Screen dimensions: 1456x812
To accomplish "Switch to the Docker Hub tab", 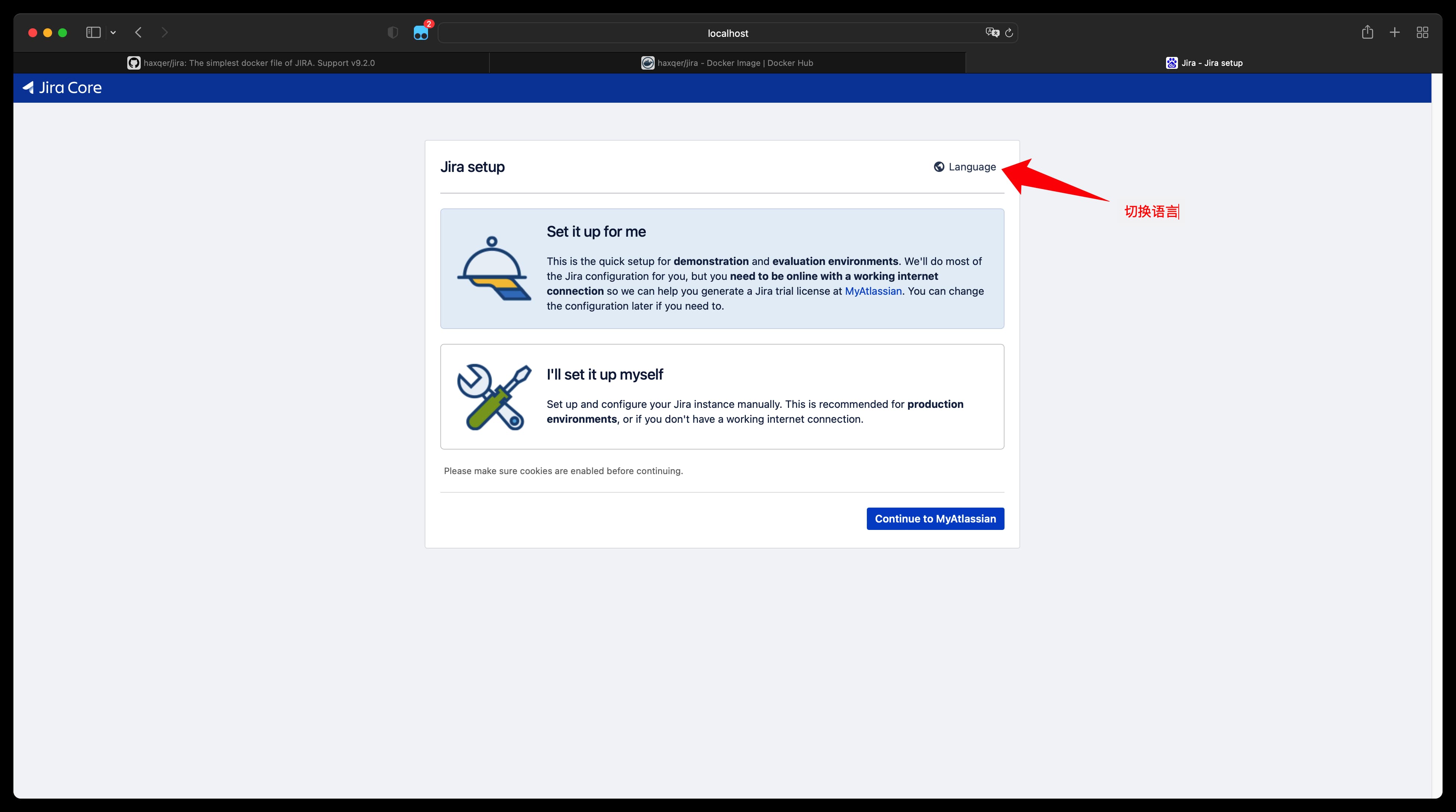I will point(727,63).
